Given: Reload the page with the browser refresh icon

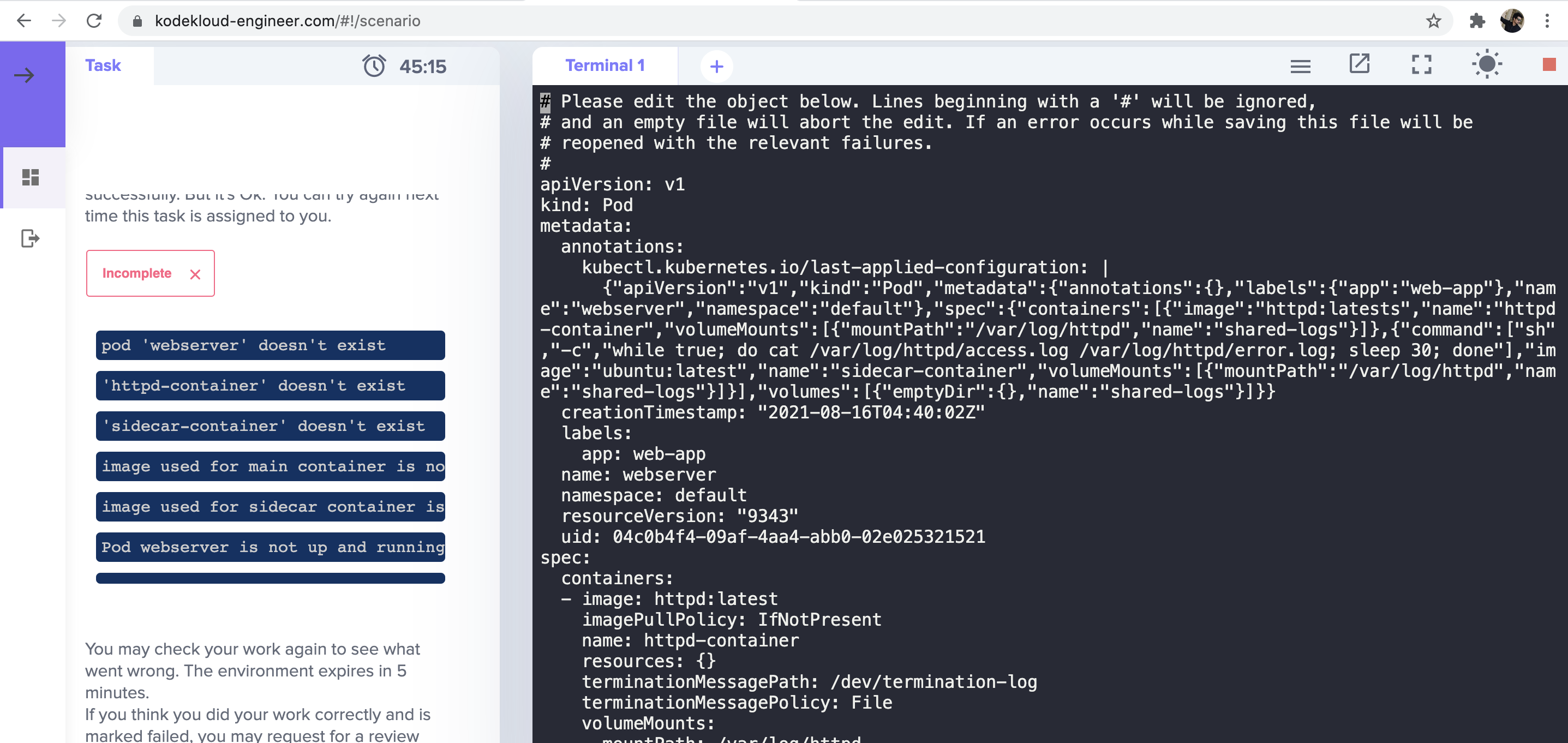Looking at the screenshot, I should [94, 21].
